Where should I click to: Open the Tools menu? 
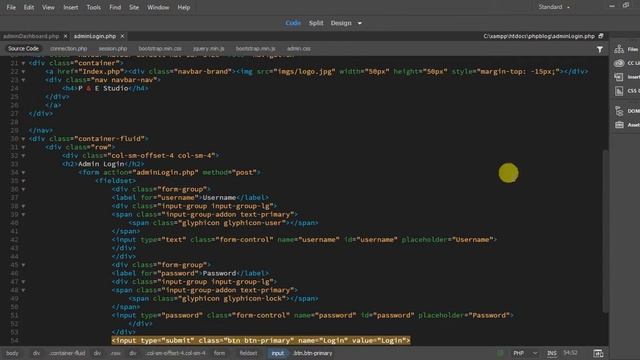93,7
